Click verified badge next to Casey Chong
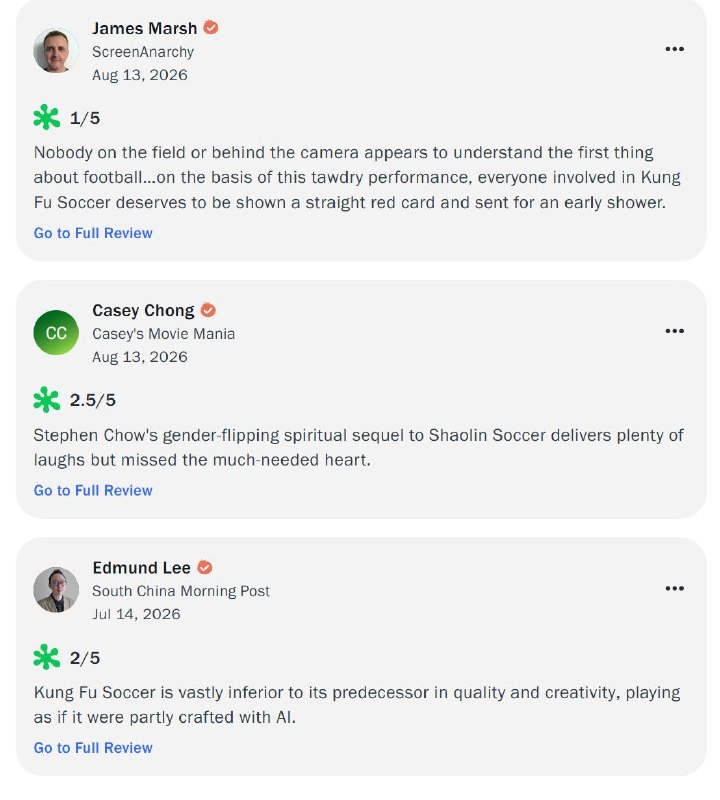Image resolution: width=720 pixels, height=800 pixels. click(208, 310)
